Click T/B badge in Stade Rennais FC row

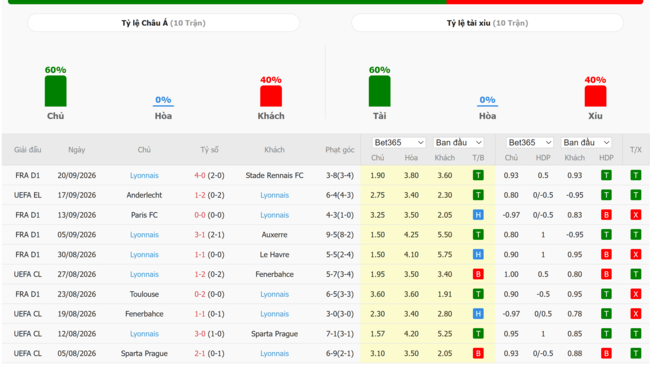(x=478, y=175)
